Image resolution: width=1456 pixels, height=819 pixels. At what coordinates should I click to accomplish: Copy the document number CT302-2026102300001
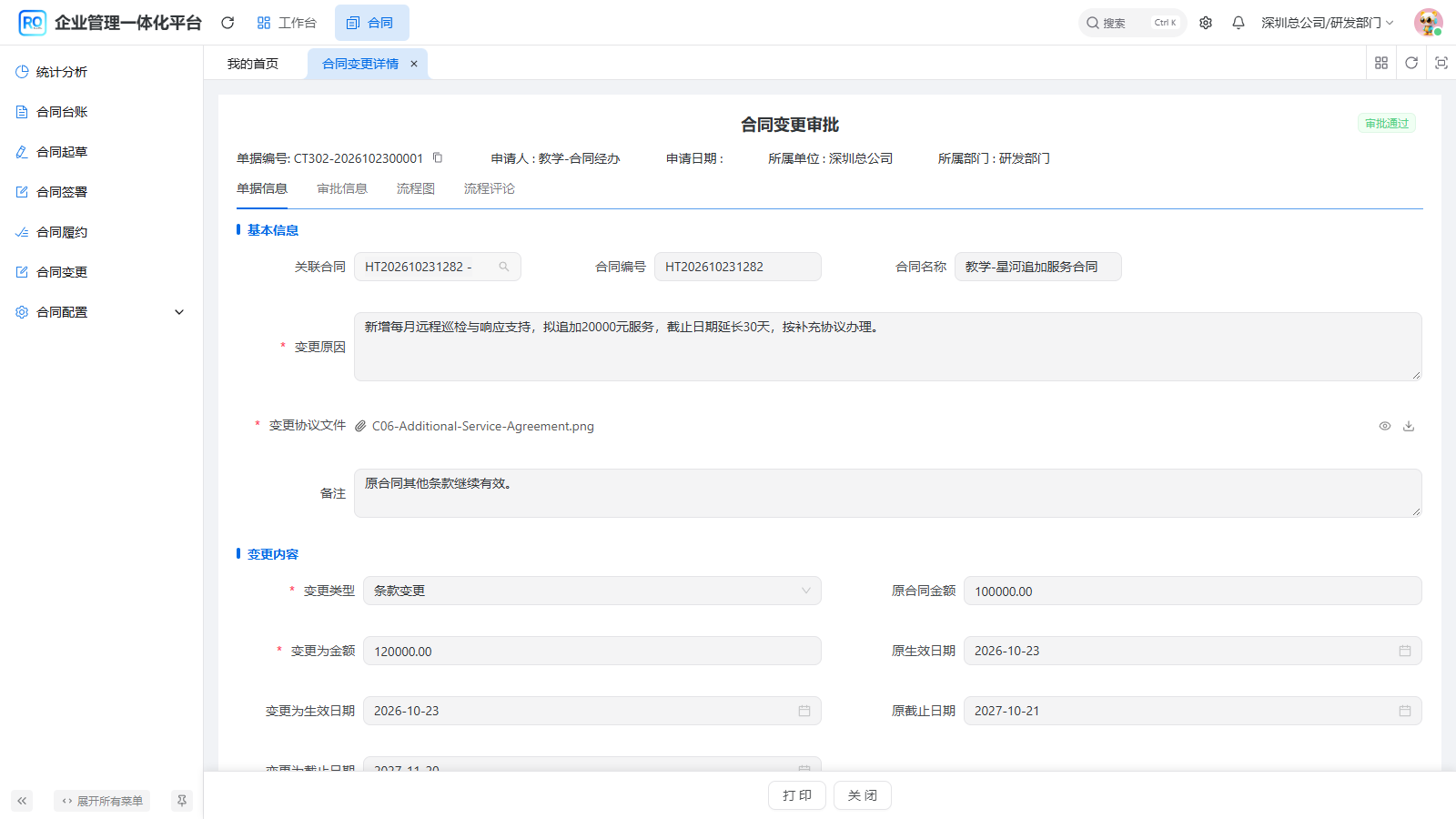[438, 157]
